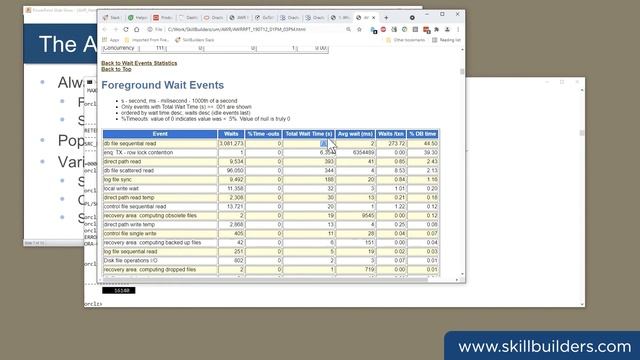Click the Avg wait (ms) column header
Viewport: 640px width, 360px height.
coord(356,134)
